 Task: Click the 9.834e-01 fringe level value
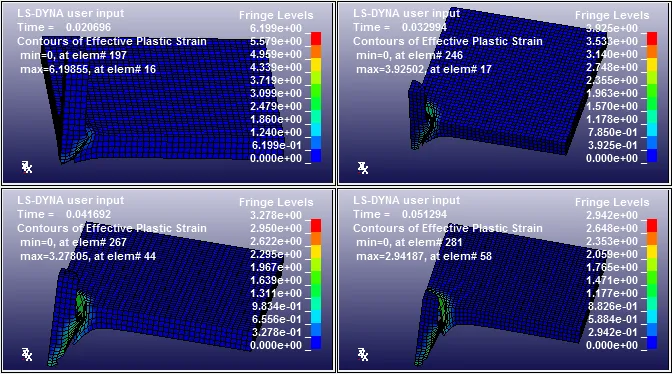tap(276, 306)
